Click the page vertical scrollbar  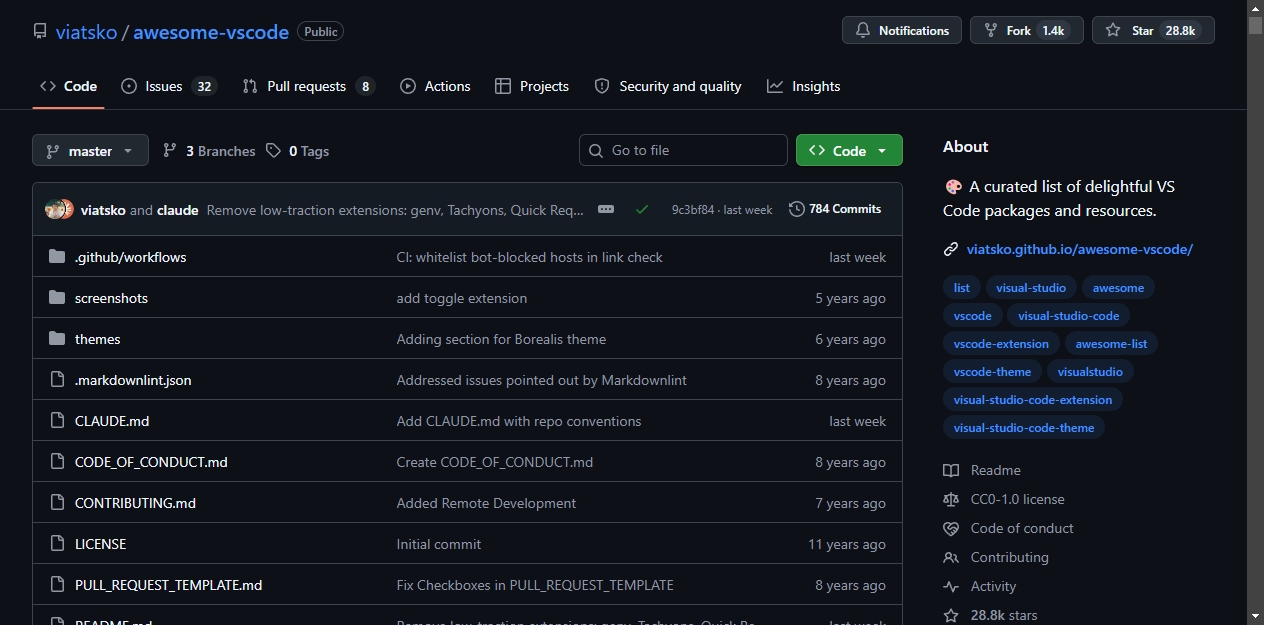1255,312
